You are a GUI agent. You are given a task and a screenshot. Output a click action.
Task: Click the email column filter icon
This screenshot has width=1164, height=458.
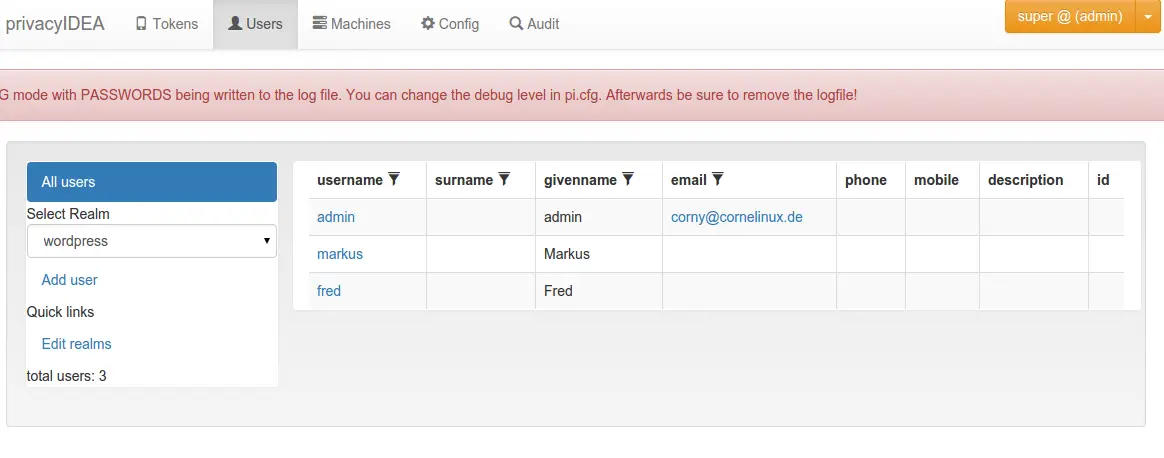(718, 179)
